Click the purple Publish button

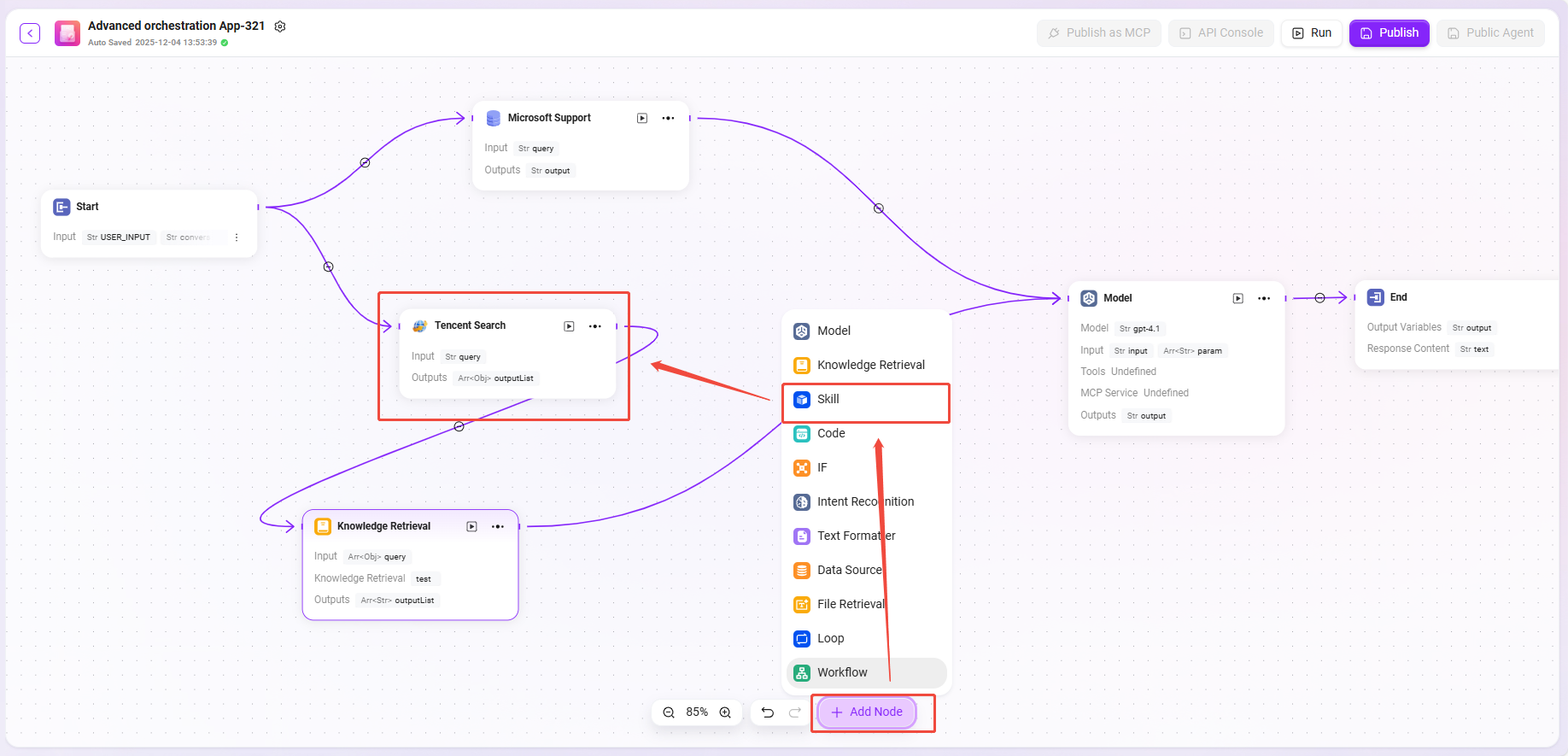(x=1389, y=33)
